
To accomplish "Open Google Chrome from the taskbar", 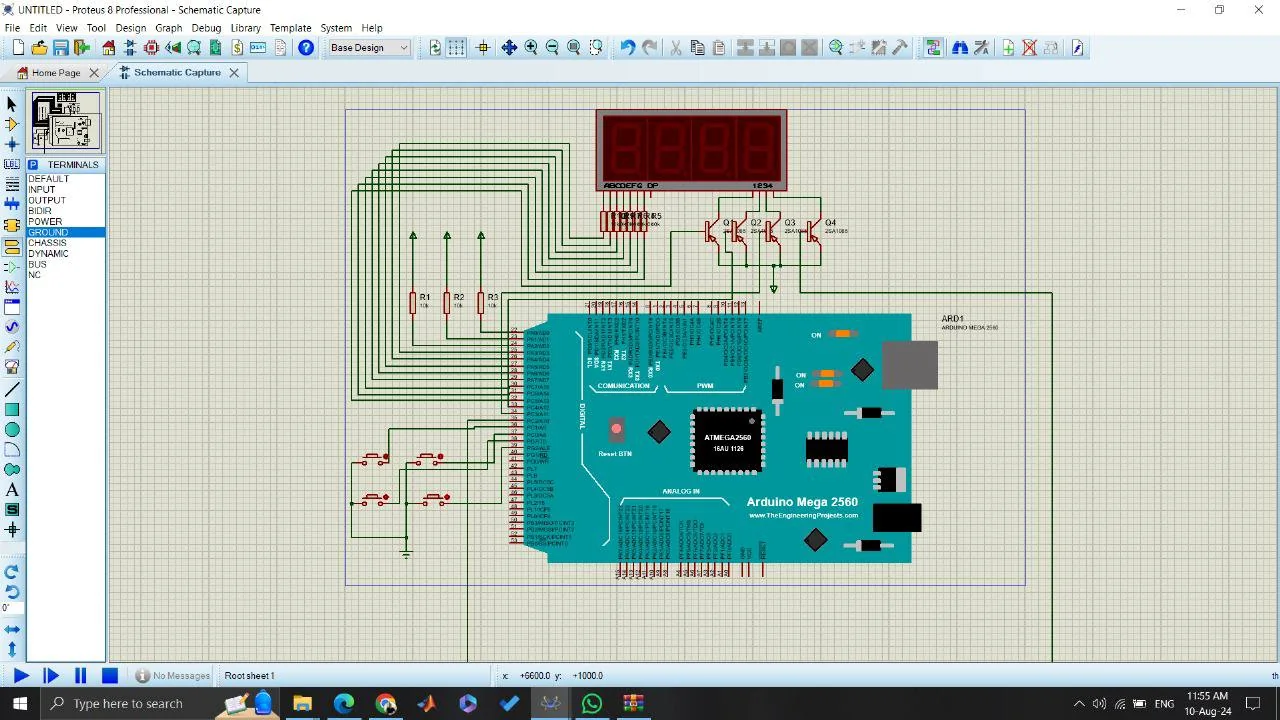I will point(386,704).
